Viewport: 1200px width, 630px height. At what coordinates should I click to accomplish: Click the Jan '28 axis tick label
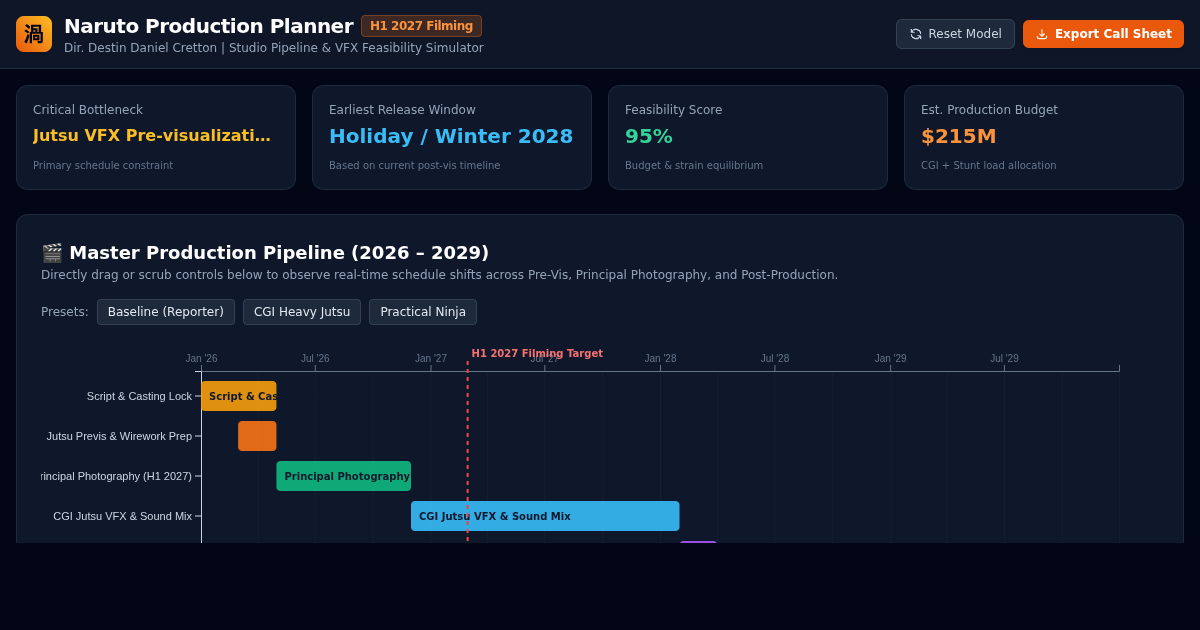pos(660,359)
